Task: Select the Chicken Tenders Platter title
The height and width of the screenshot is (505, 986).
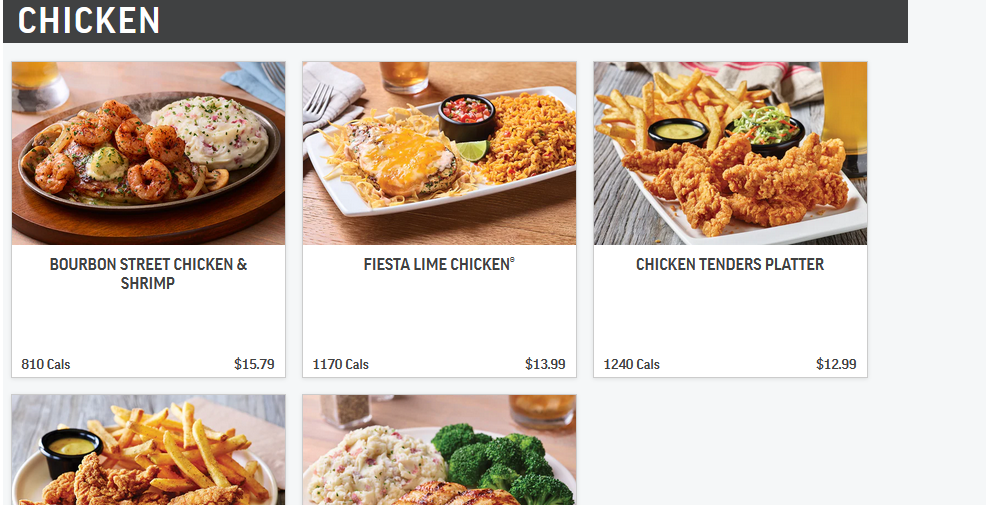Action: (730, 264)
